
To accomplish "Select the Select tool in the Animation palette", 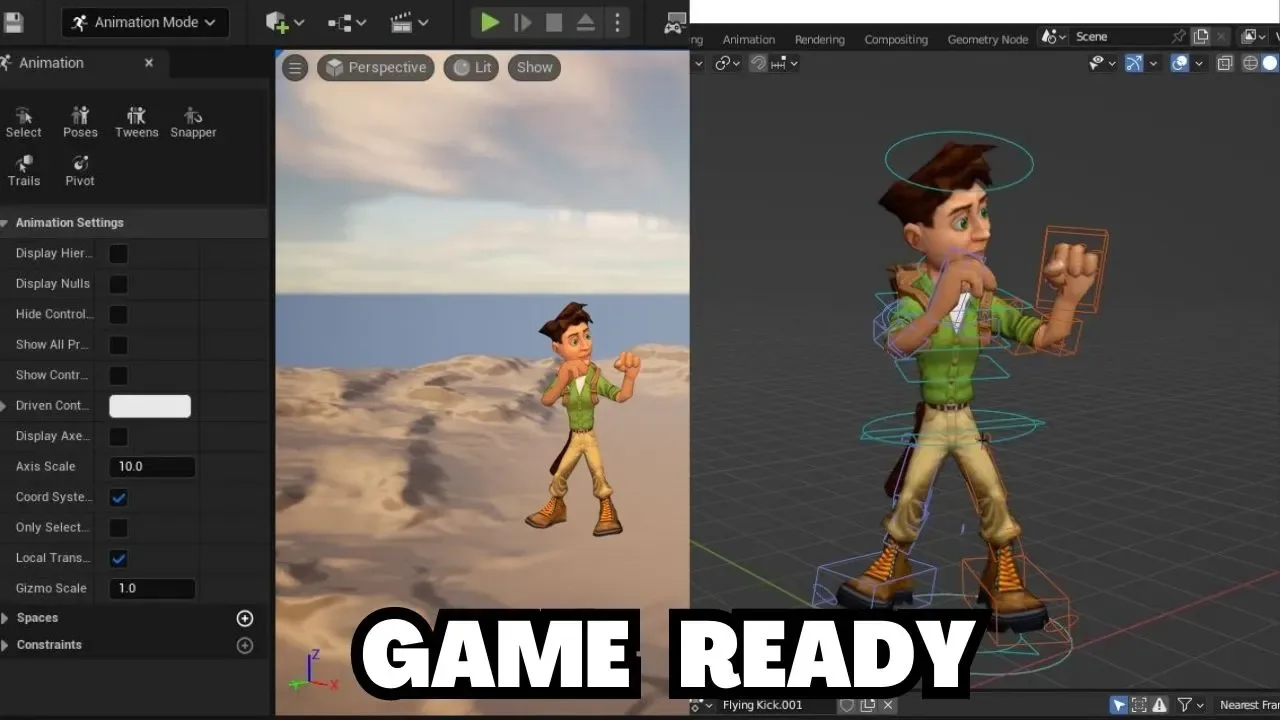I will (23, 120).
